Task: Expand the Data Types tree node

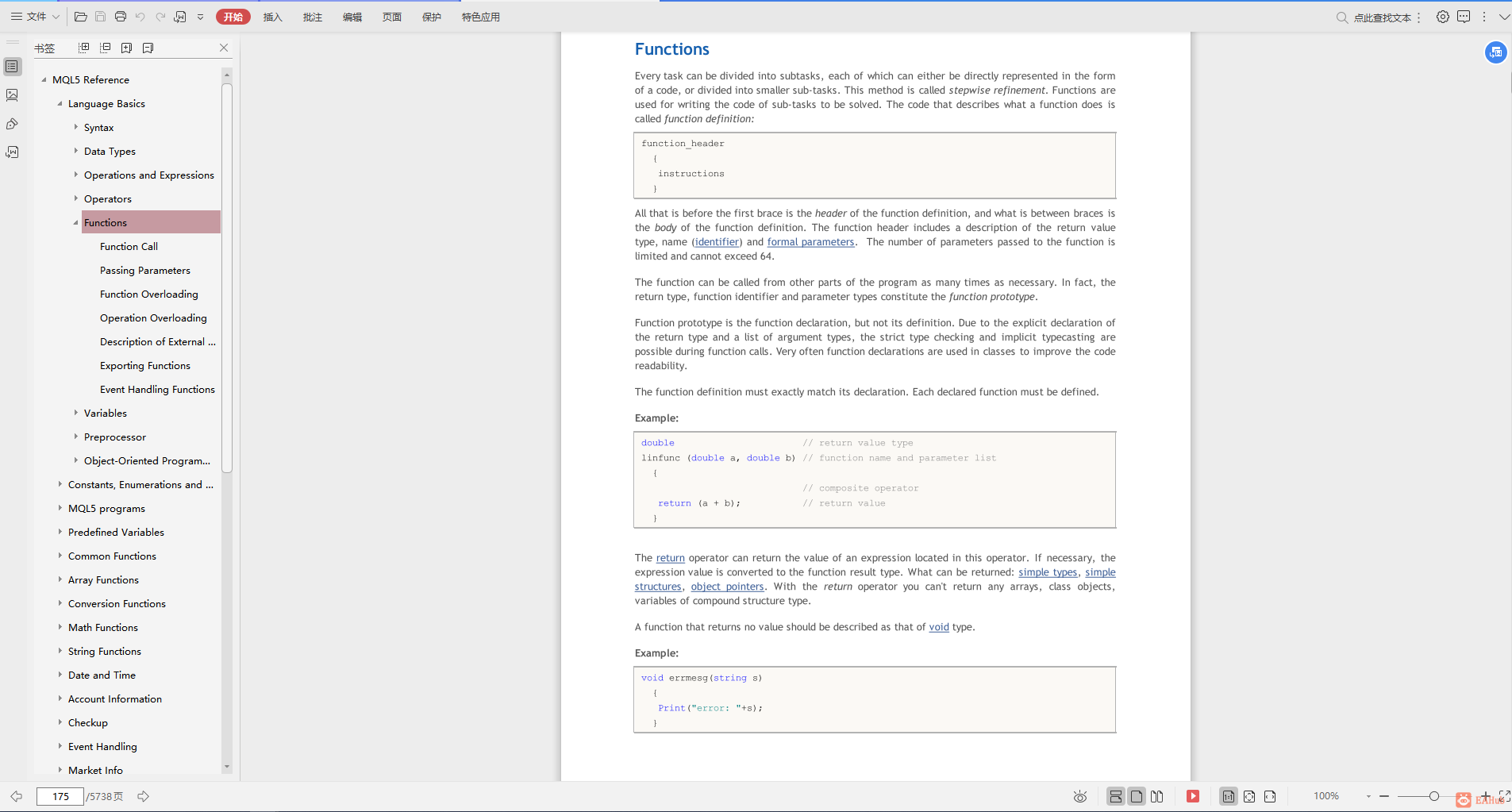Action: [75, 152]
